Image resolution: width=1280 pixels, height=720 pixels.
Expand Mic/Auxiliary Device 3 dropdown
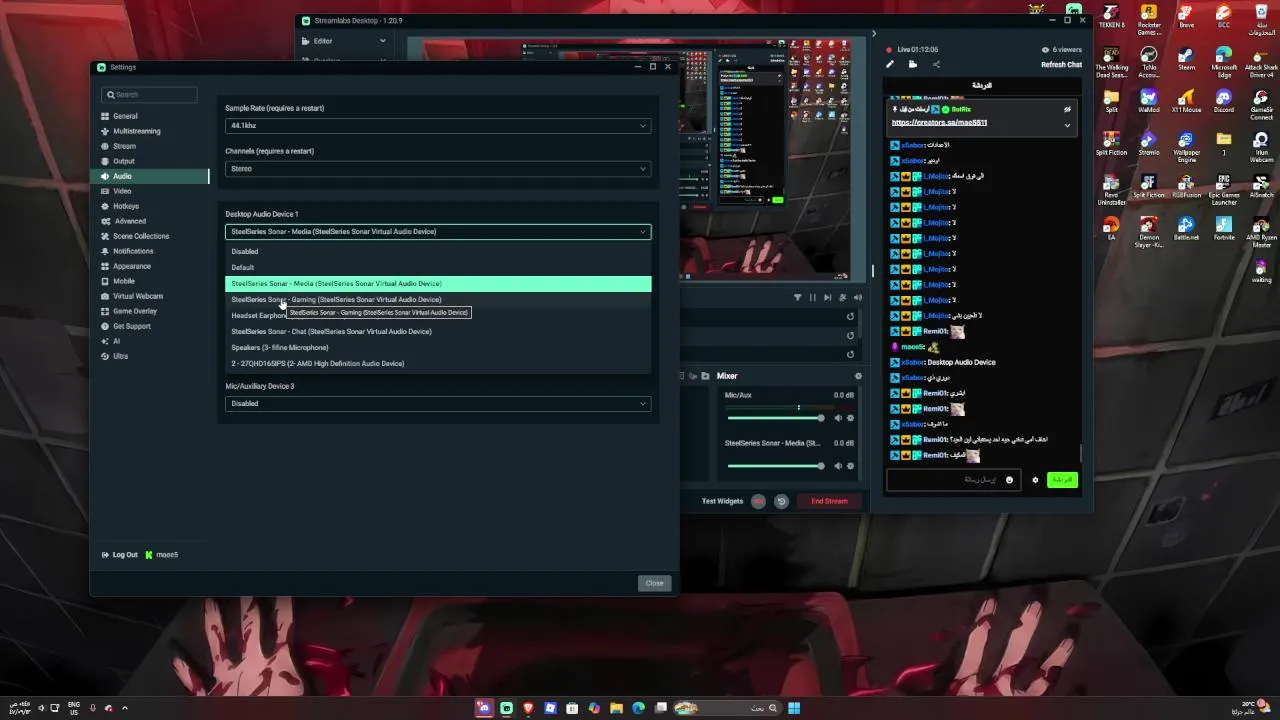pos(438,404)
